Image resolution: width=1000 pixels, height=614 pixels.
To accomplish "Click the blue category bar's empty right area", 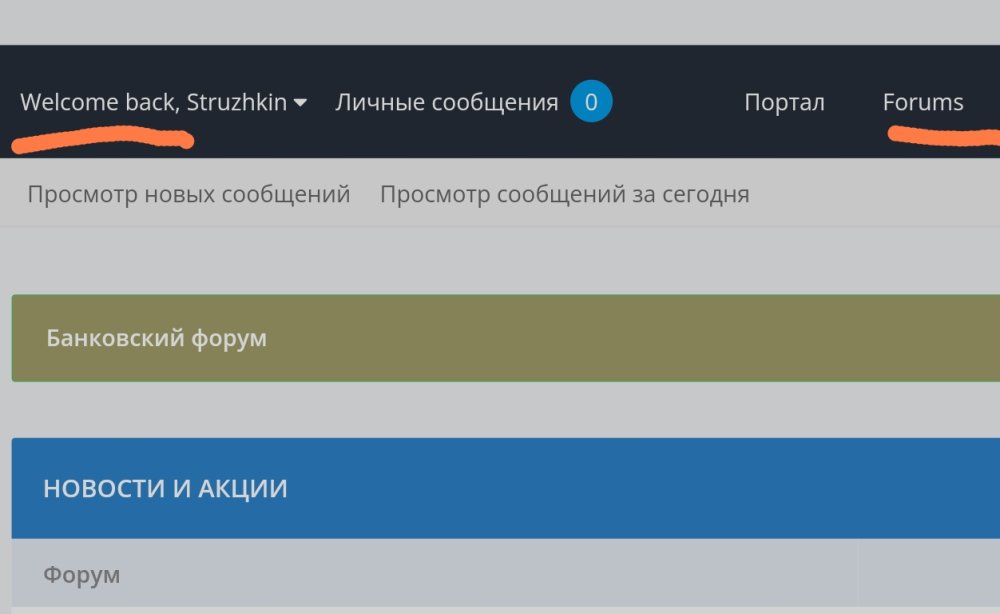I will 700,488.
